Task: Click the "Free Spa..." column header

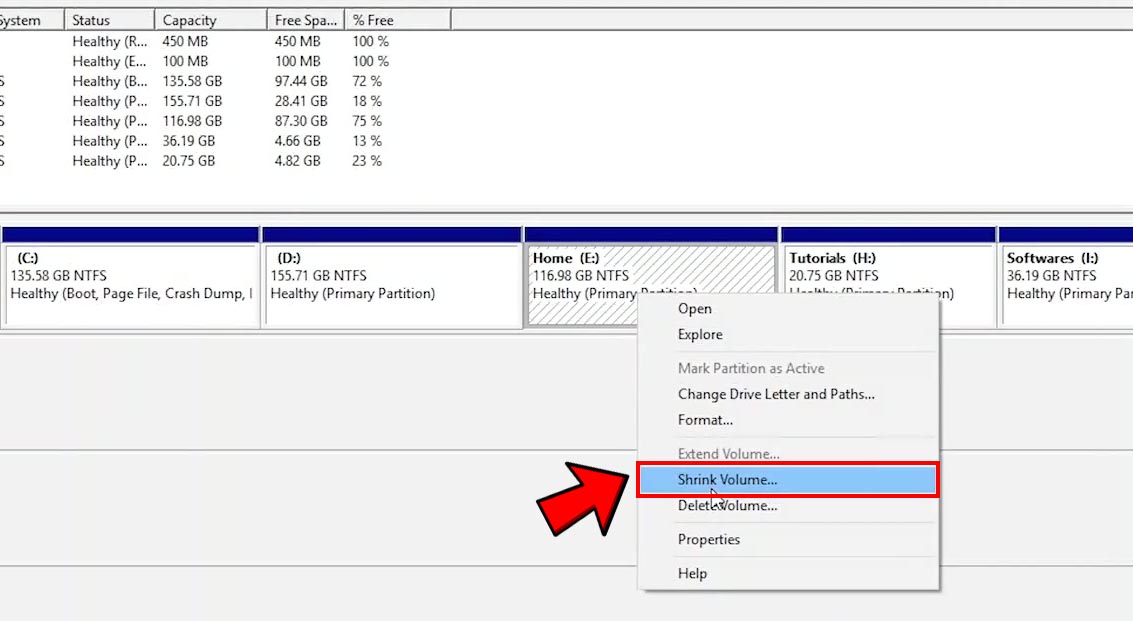Action: pos(305,18)
